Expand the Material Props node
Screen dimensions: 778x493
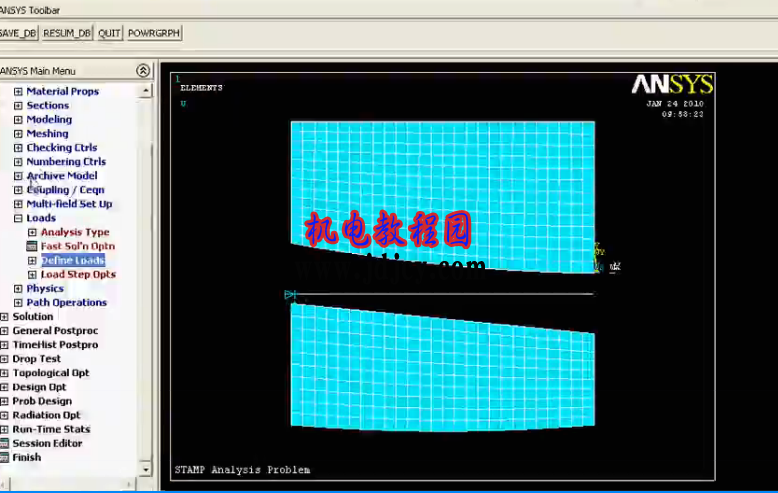(18, 91)
